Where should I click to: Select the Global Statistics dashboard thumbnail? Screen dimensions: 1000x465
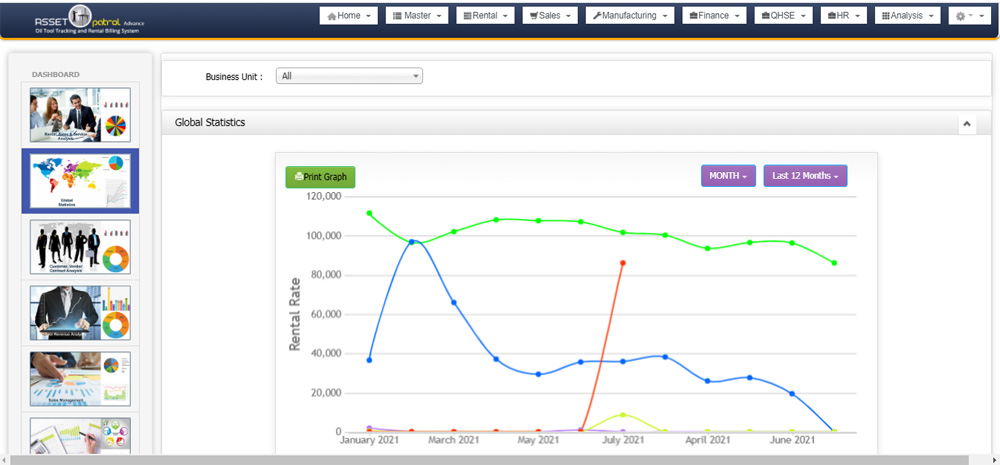click(x=80, y=181)
